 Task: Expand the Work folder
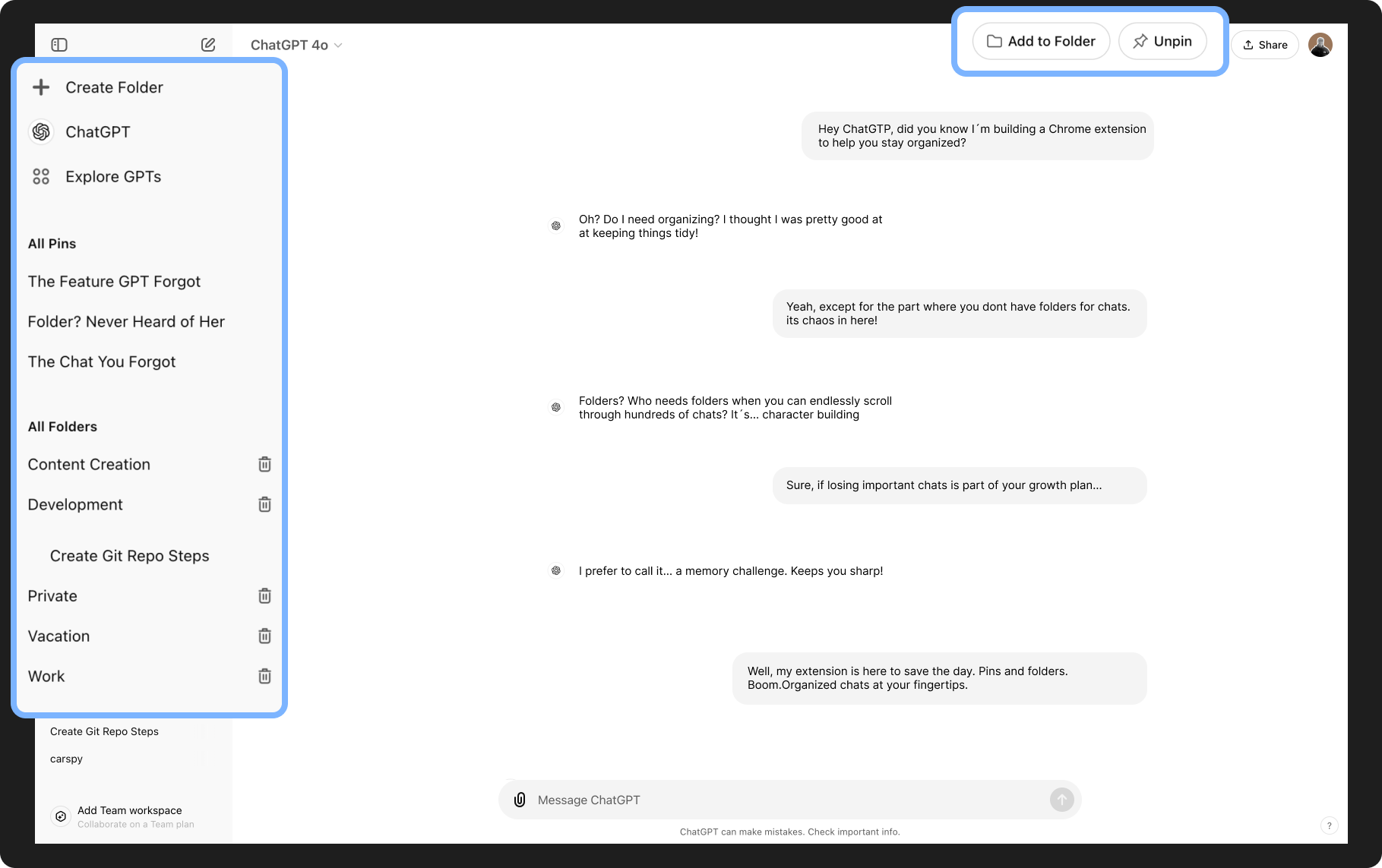46,677
